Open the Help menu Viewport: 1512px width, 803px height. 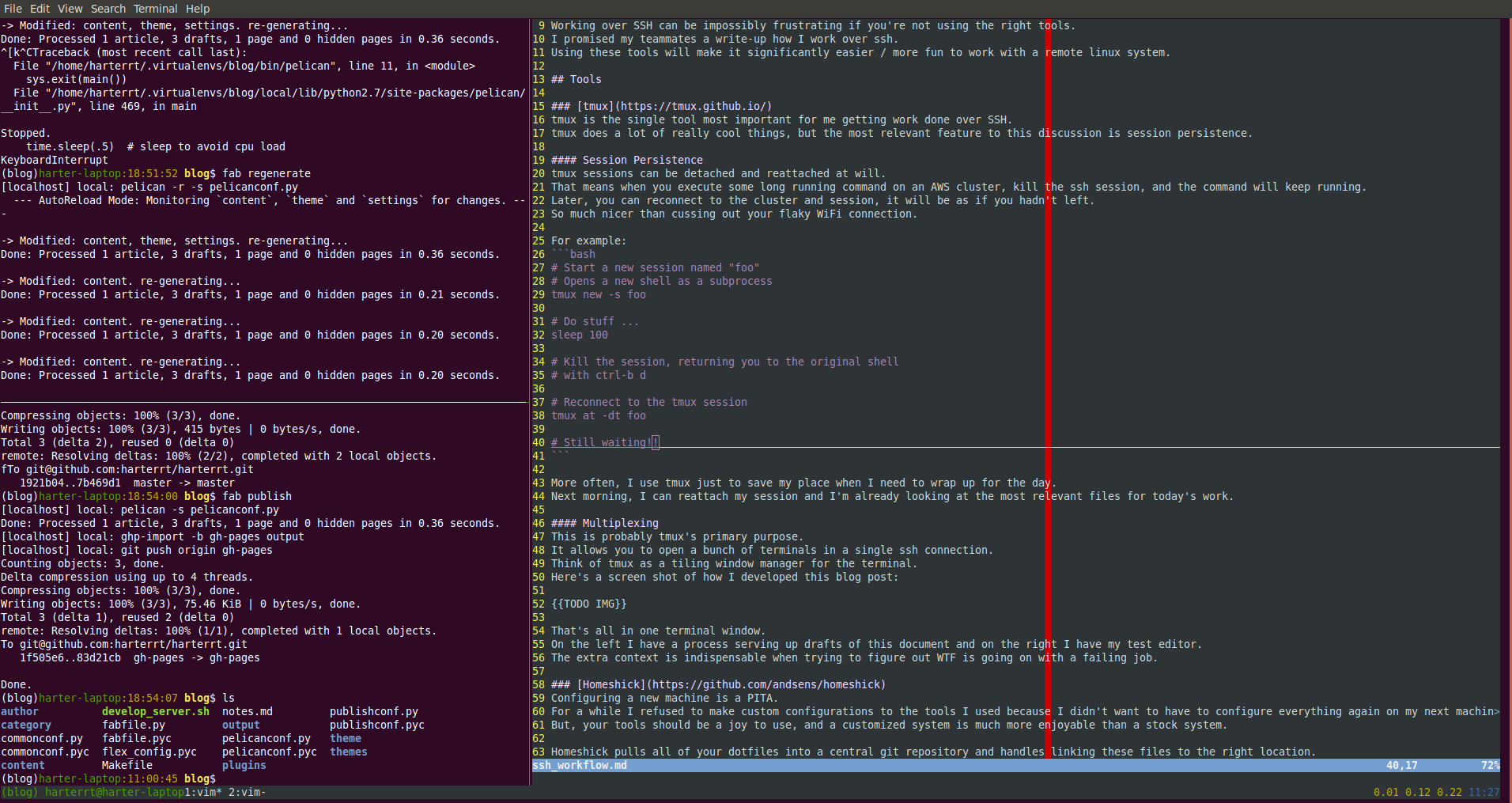pyautogui.click(x=198, y=9)
